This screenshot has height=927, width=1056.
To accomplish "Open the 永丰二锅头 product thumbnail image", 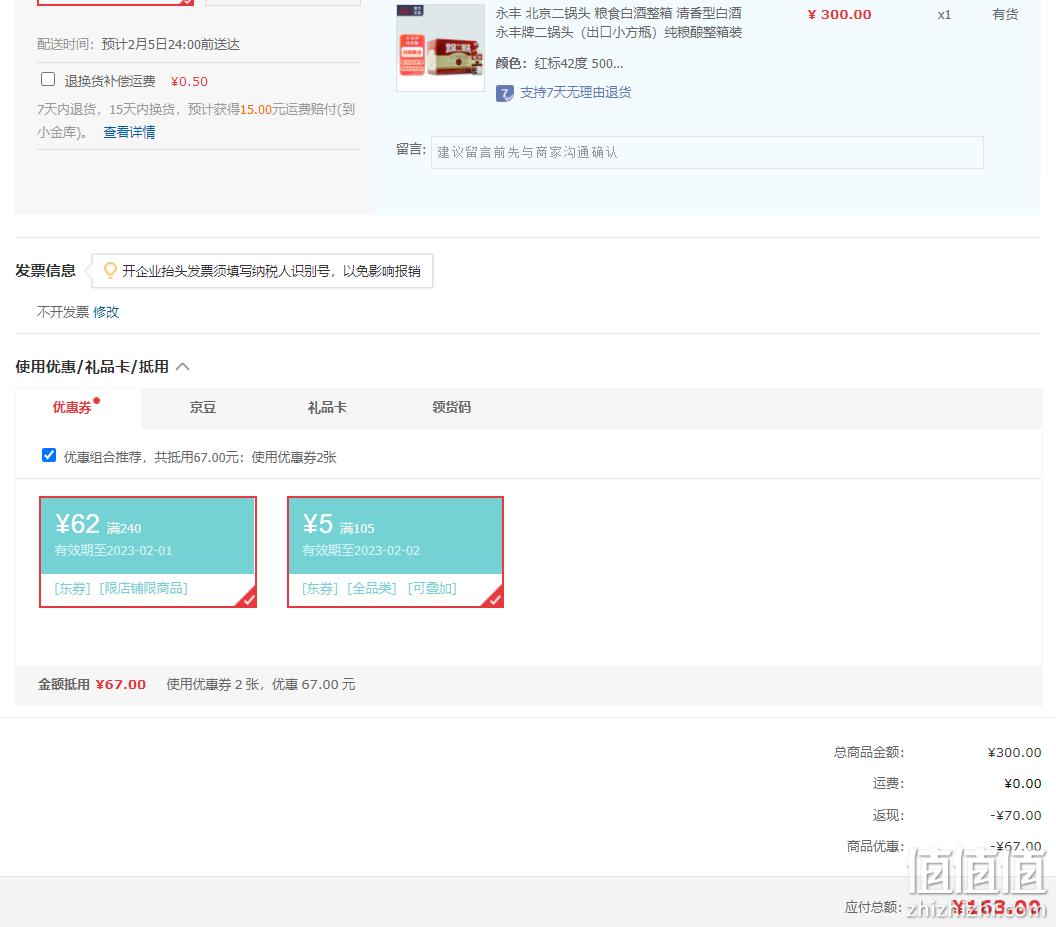I will click(440, 48).
